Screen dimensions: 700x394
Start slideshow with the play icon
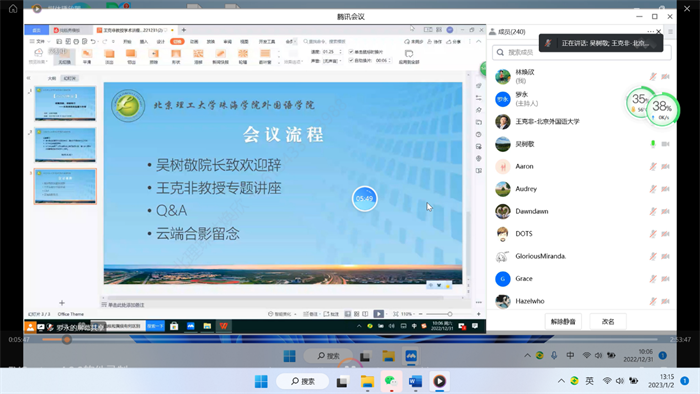(379, 314)
